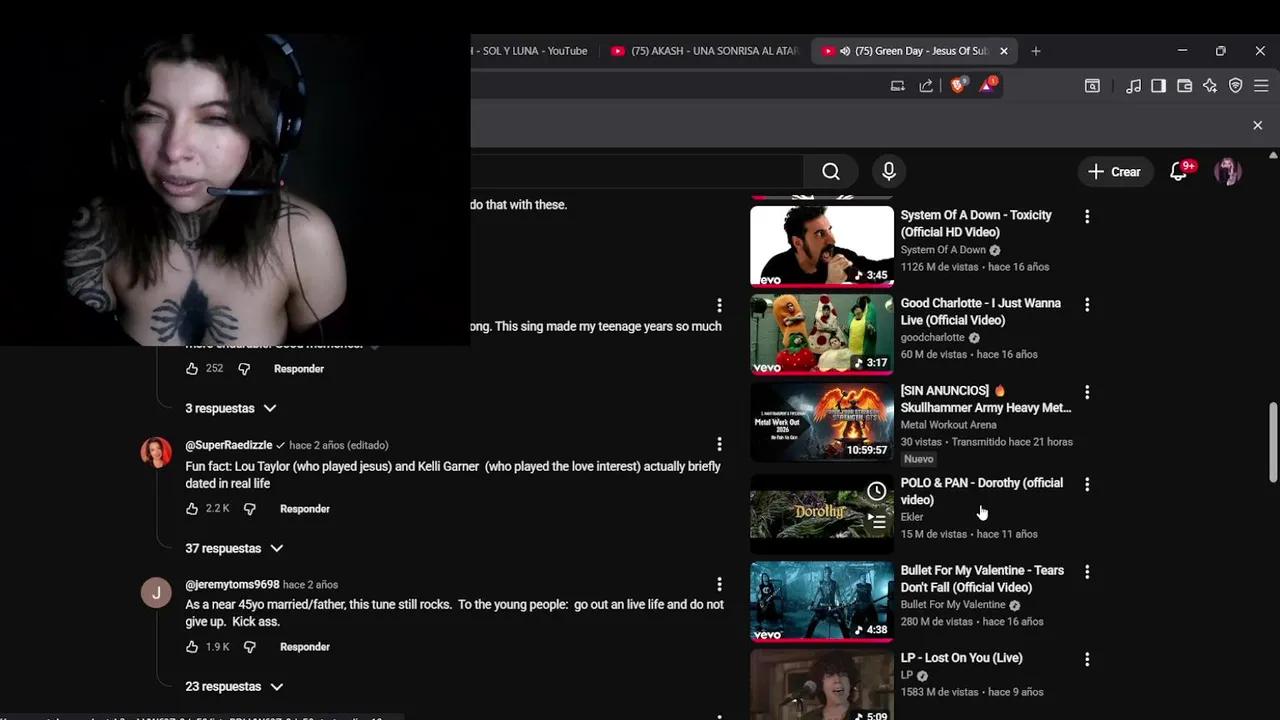
Task: Open Bullet For My Valentine video thumbnail
Action: 822,601
